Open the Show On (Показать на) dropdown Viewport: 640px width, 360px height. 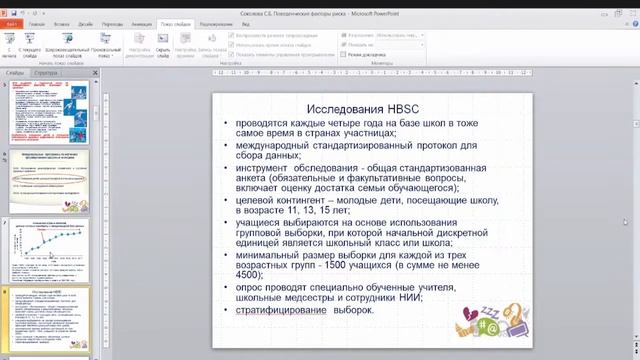(x=400, y=45)
